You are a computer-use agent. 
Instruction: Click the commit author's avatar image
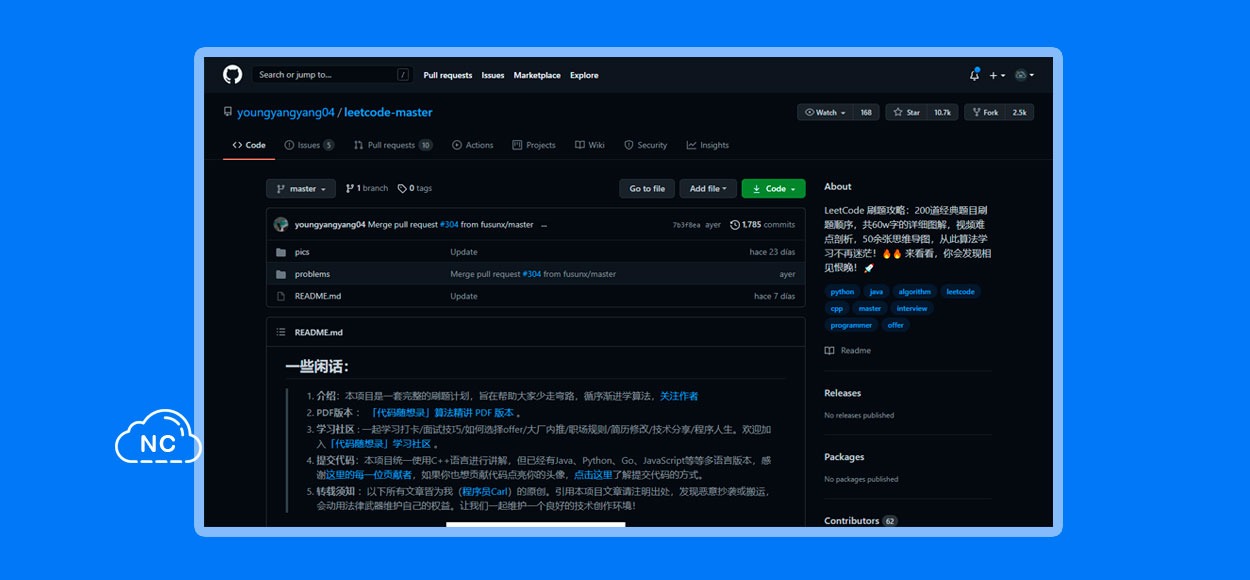click(x=281, y=225)
